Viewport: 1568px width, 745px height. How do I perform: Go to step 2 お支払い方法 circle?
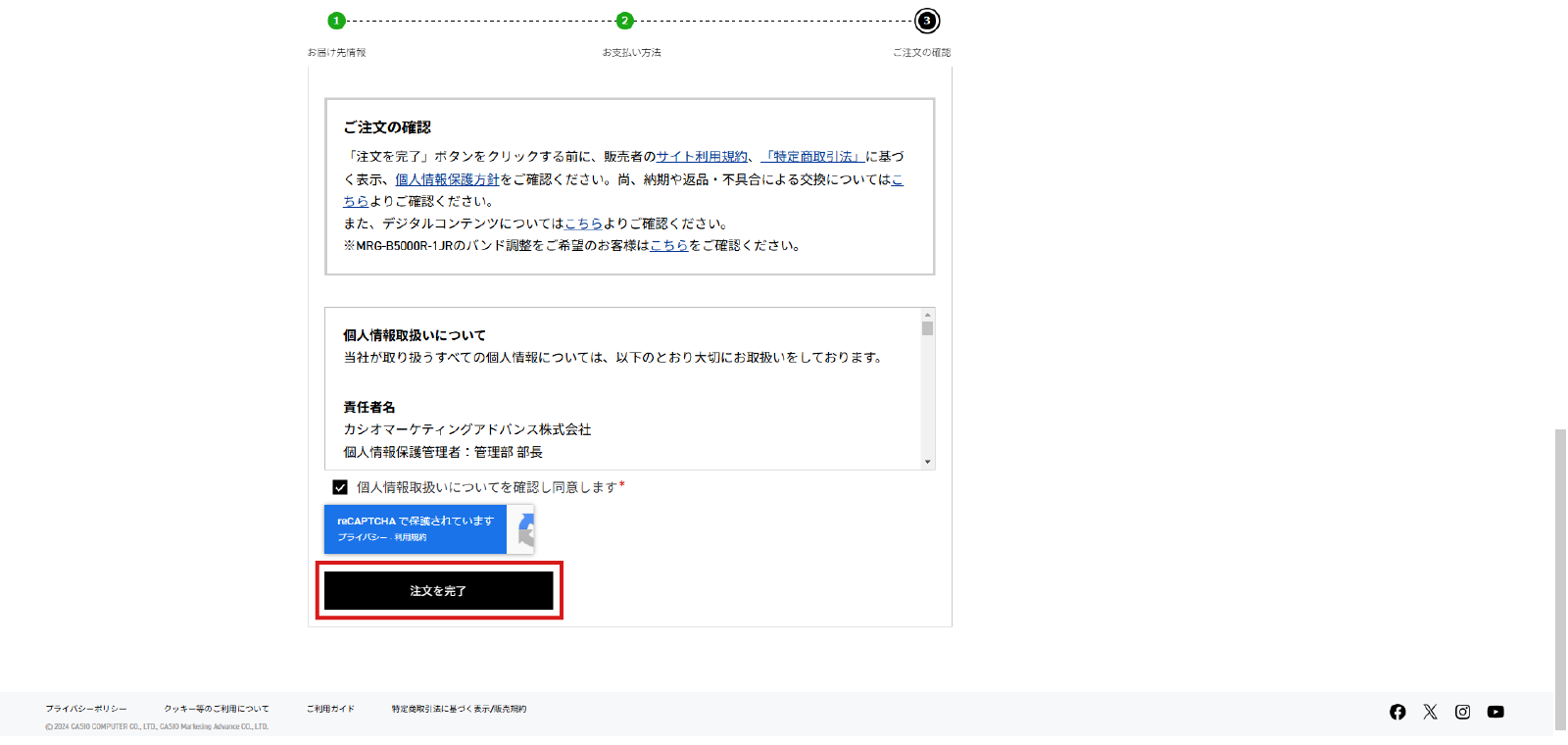[x=624, y=21]
